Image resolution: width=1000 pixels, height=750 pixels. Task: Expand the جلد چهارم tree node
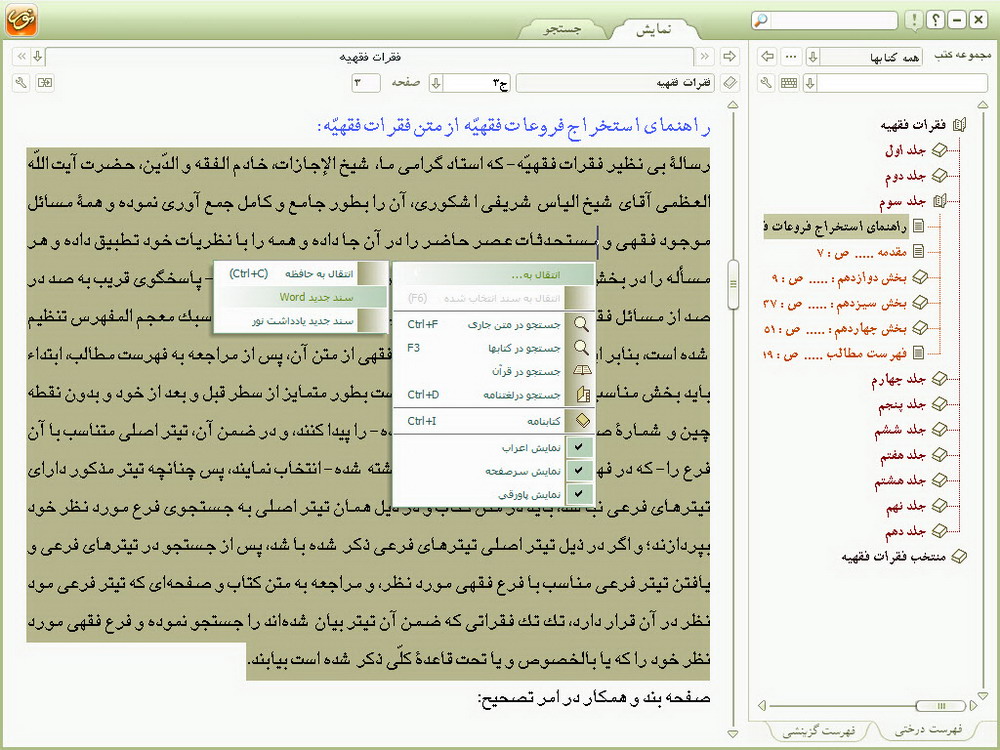tap(939, 379)
